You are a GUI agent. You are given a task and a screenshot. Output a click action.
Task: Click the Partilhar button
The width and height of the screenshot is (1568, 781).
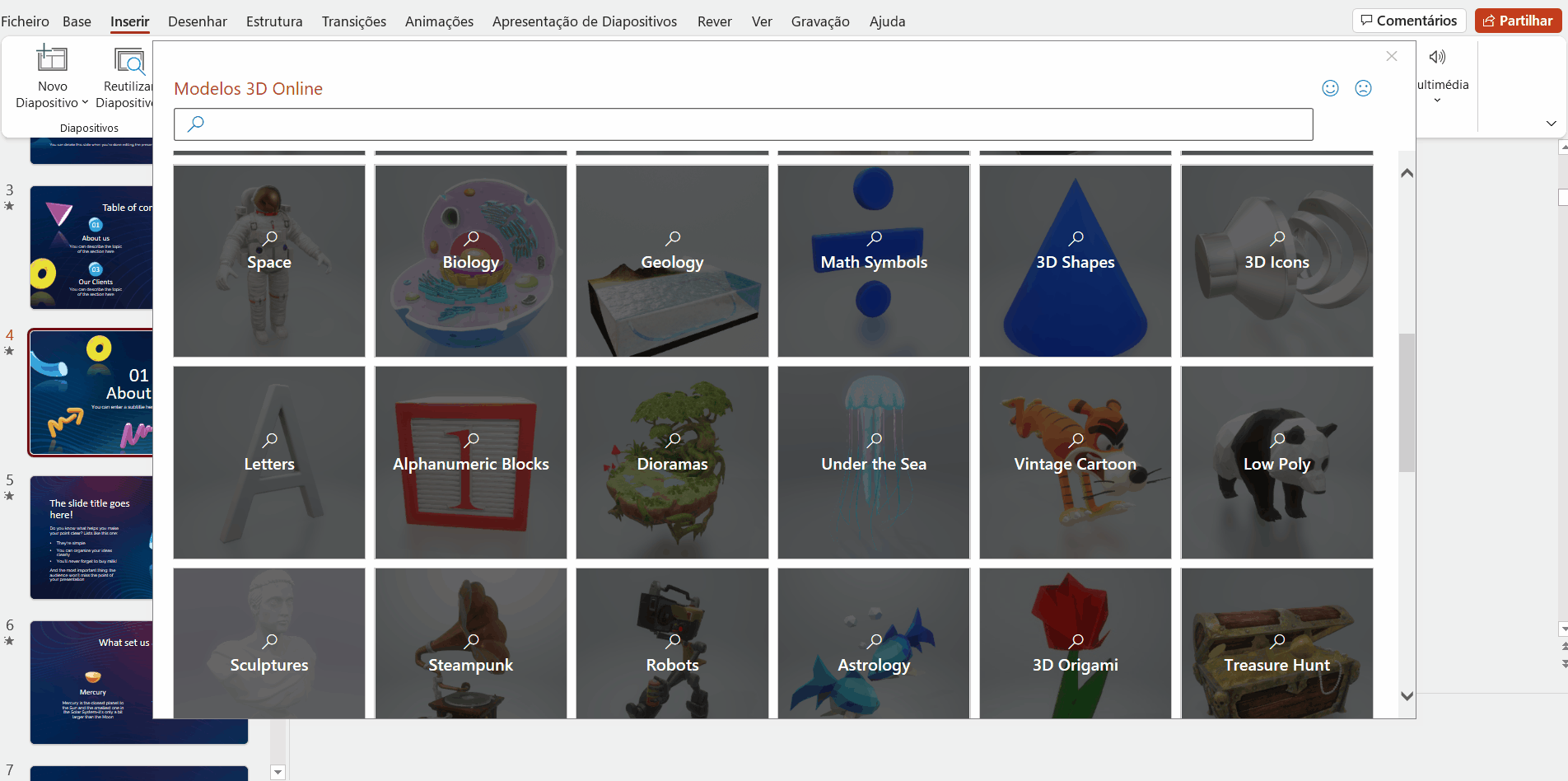click(1518, 21)
